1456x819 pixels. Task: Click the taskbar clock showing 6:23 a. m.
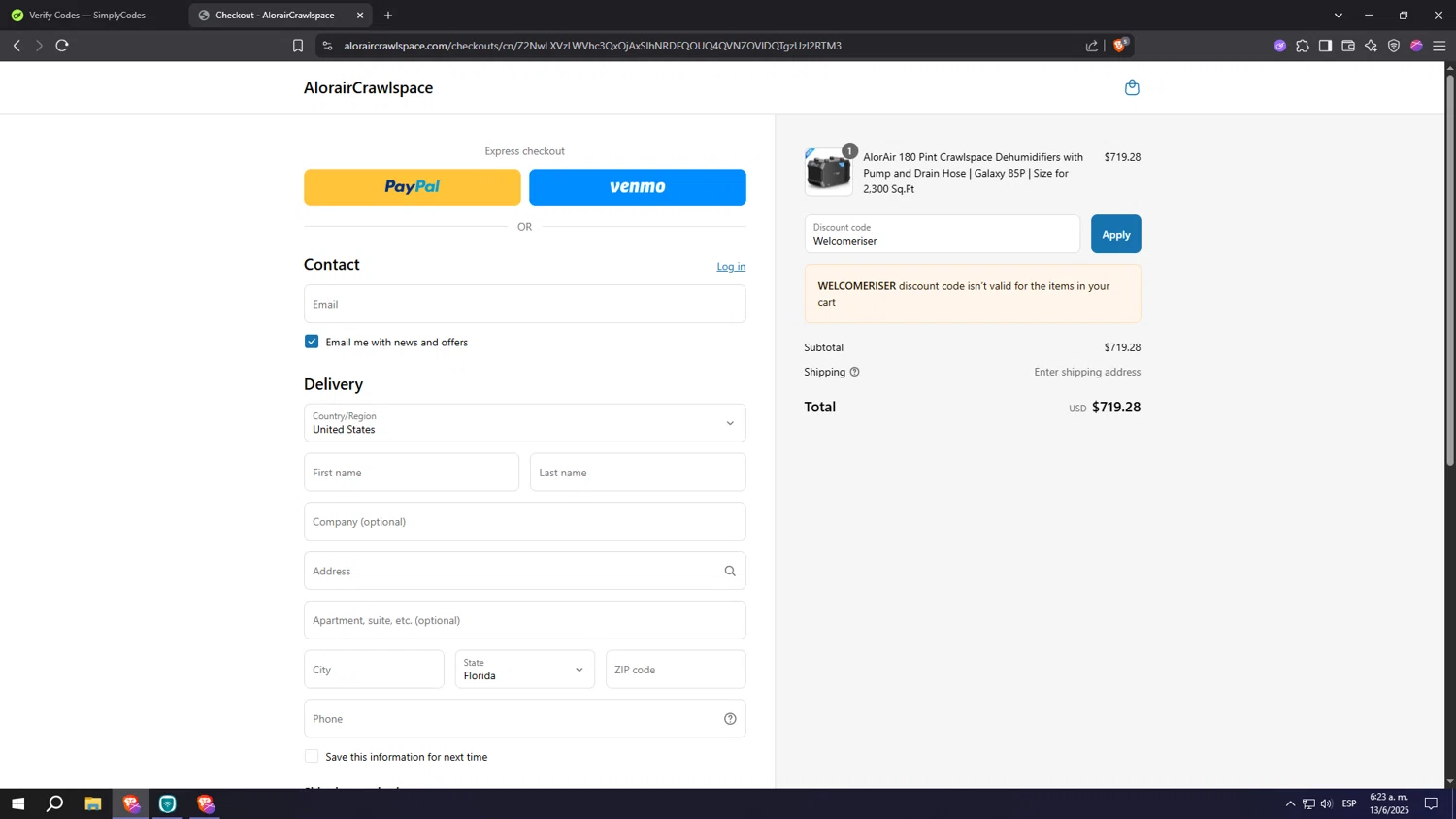click(1389, 803)
